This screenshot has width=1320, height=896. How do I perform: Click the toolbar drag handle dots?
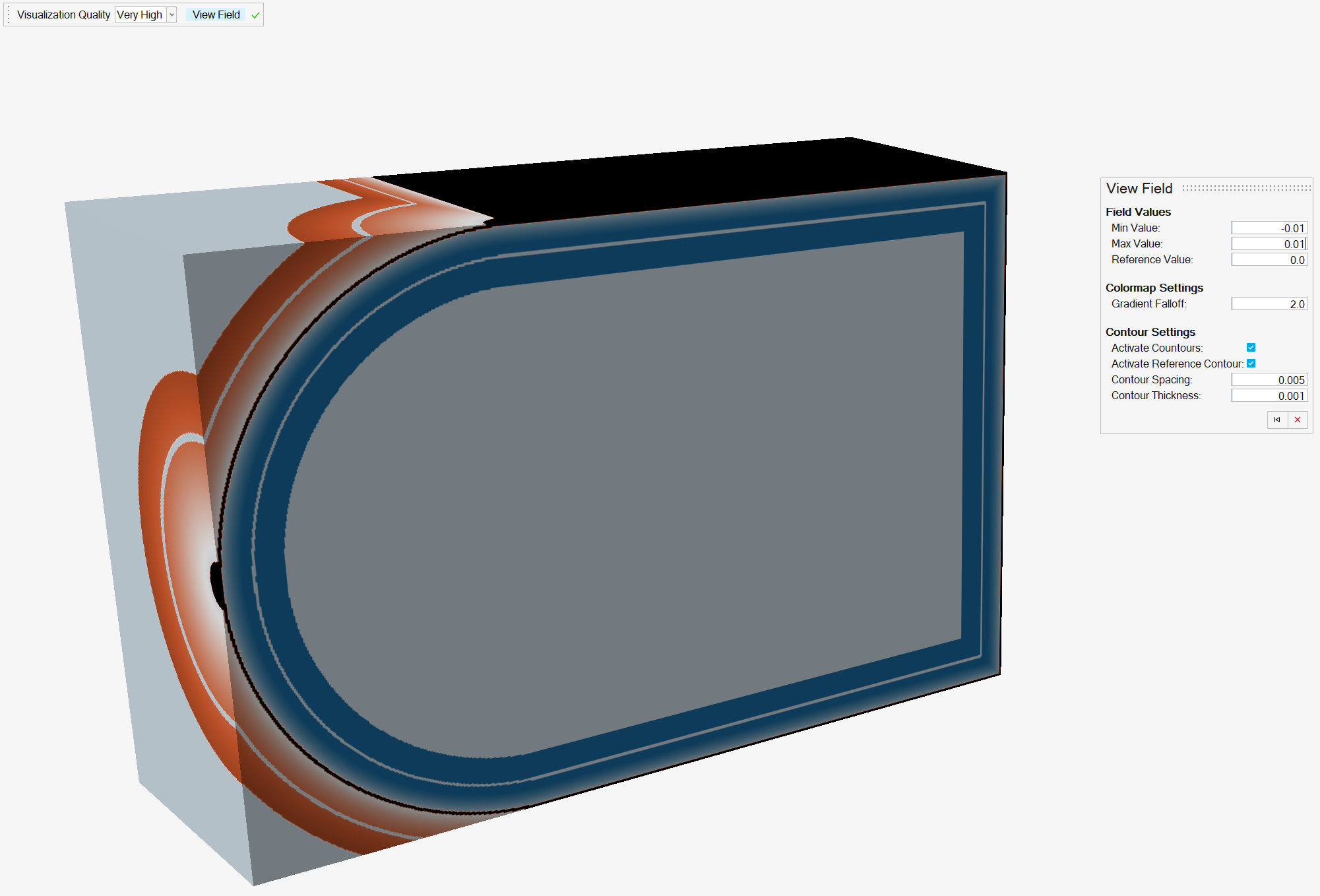[x=9, y=15]
